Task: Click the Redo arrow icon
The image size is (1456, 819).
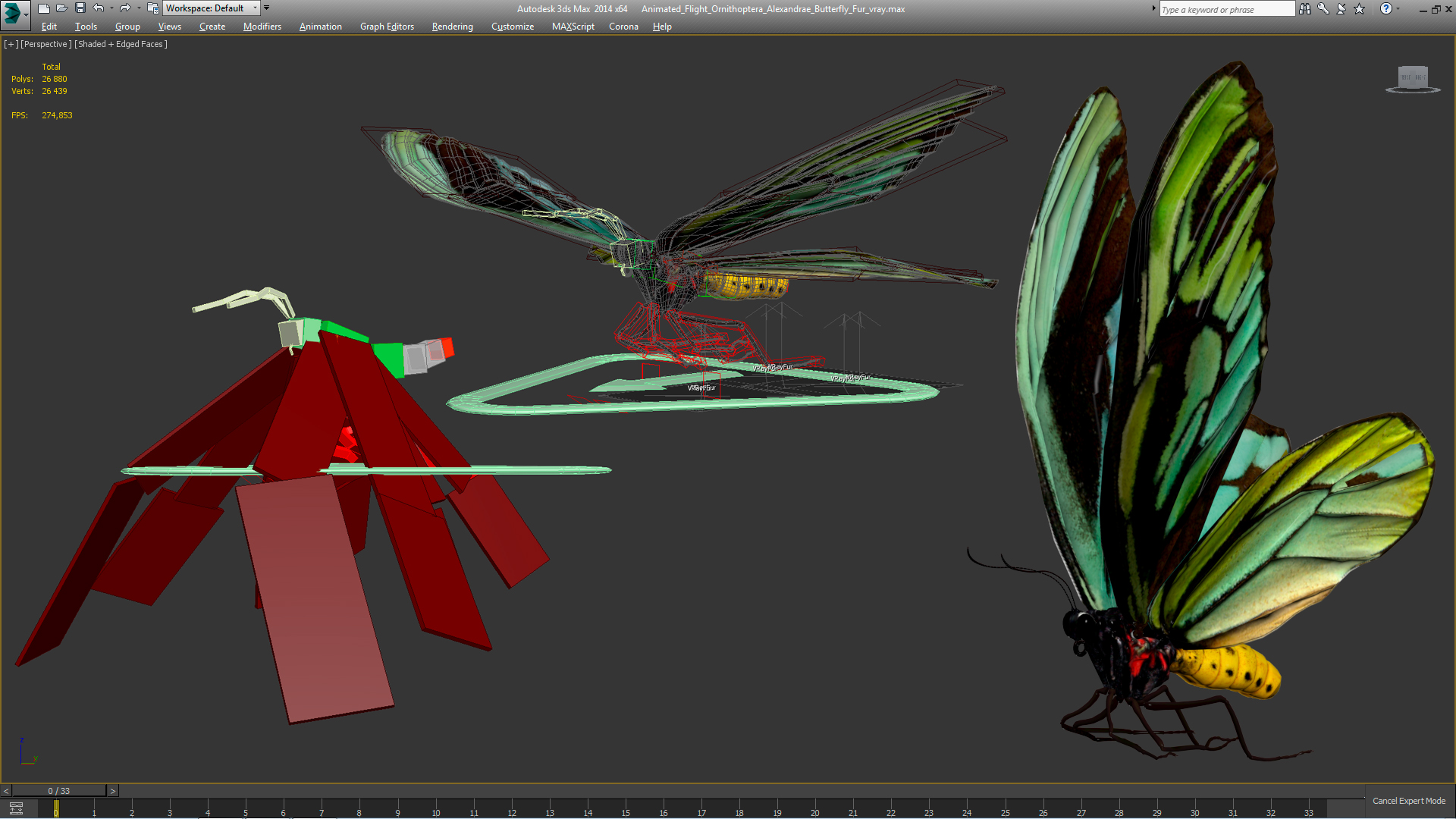Action: tap(125, 8)
